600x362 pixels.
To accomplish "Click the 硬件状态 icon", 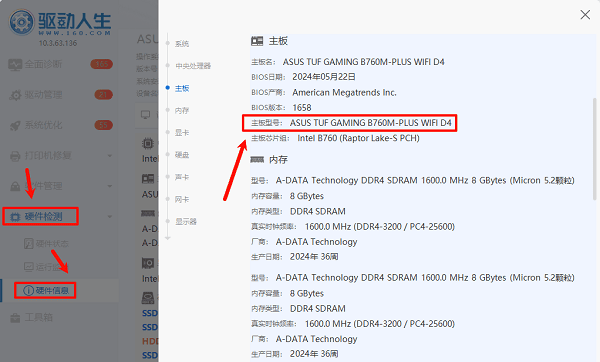I will click(x=29, y=243).
